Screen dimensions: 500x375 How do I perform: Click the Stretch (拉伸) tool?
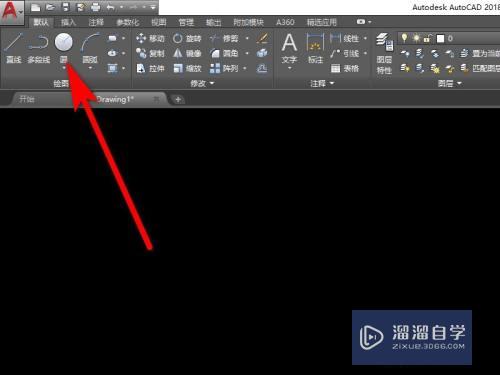150,69
